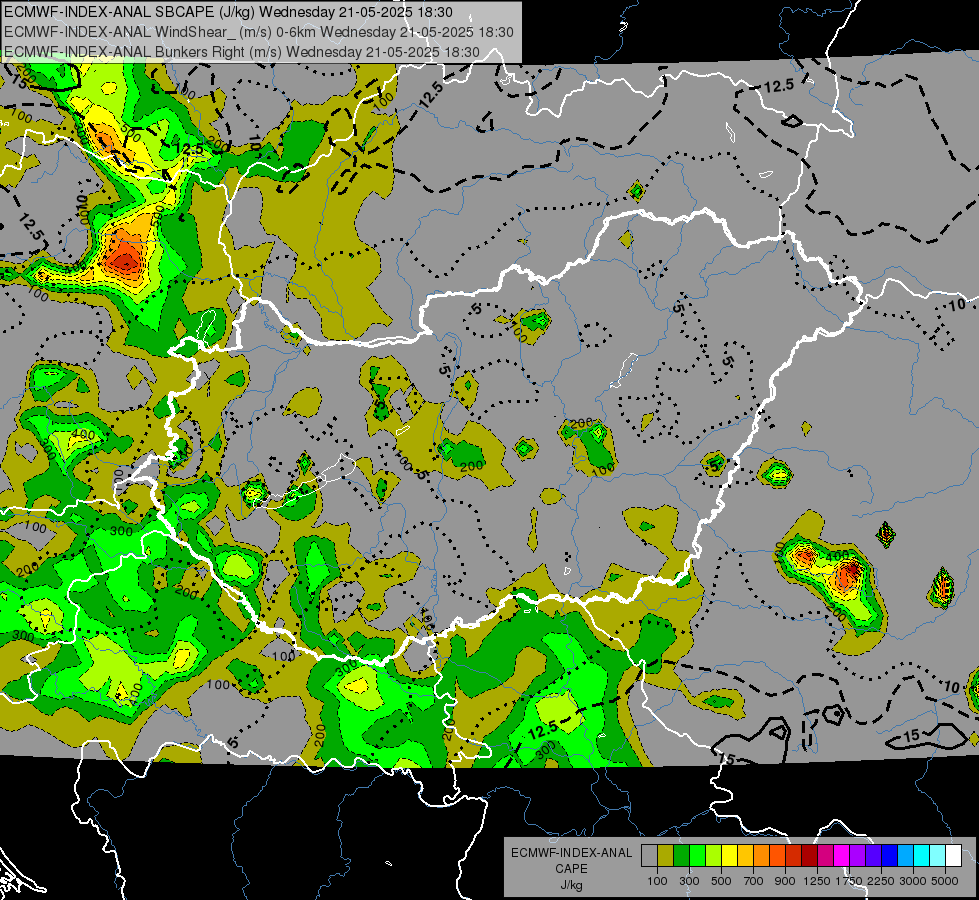Select the bright green 300 J/kg swatch
The image size is (979, 900).
pyautogui.click(x=697, y=856)
